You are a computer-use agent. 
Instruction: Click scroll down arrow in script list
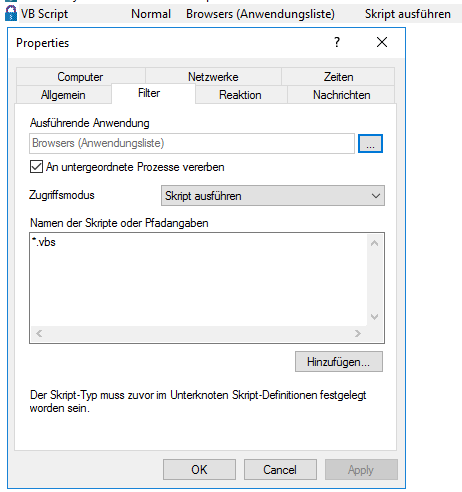click(x=374, y=316)
